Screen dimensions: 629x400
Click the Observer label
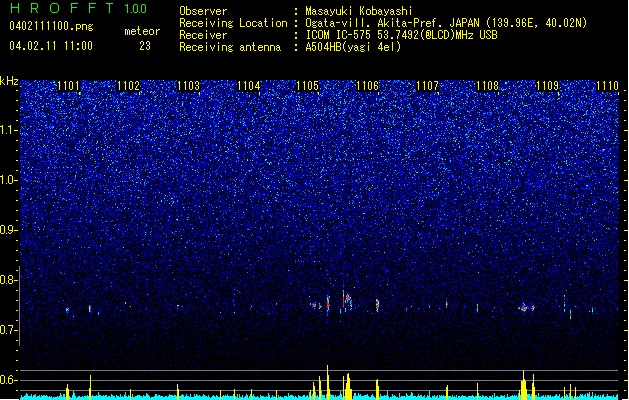[203, 11]
